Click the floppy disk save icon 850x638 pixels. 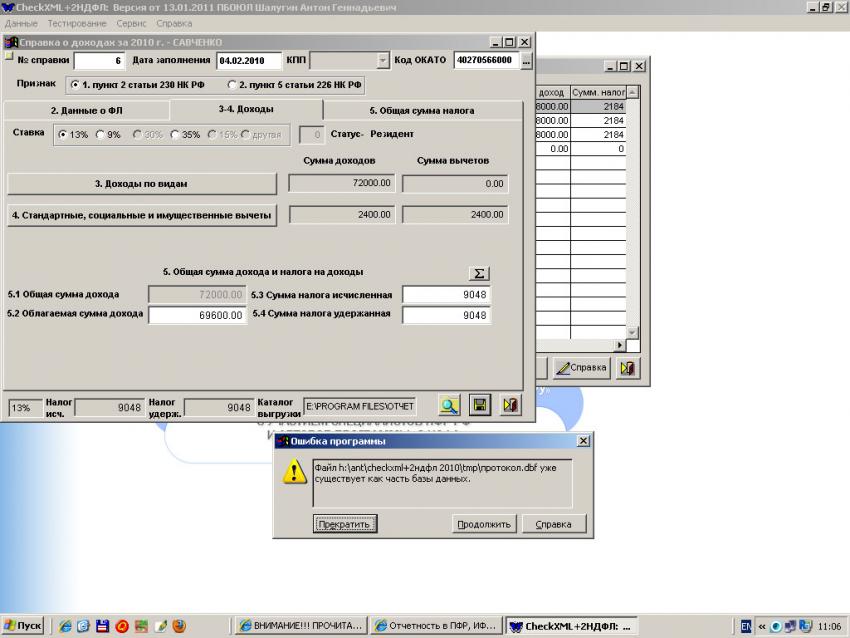480,405
